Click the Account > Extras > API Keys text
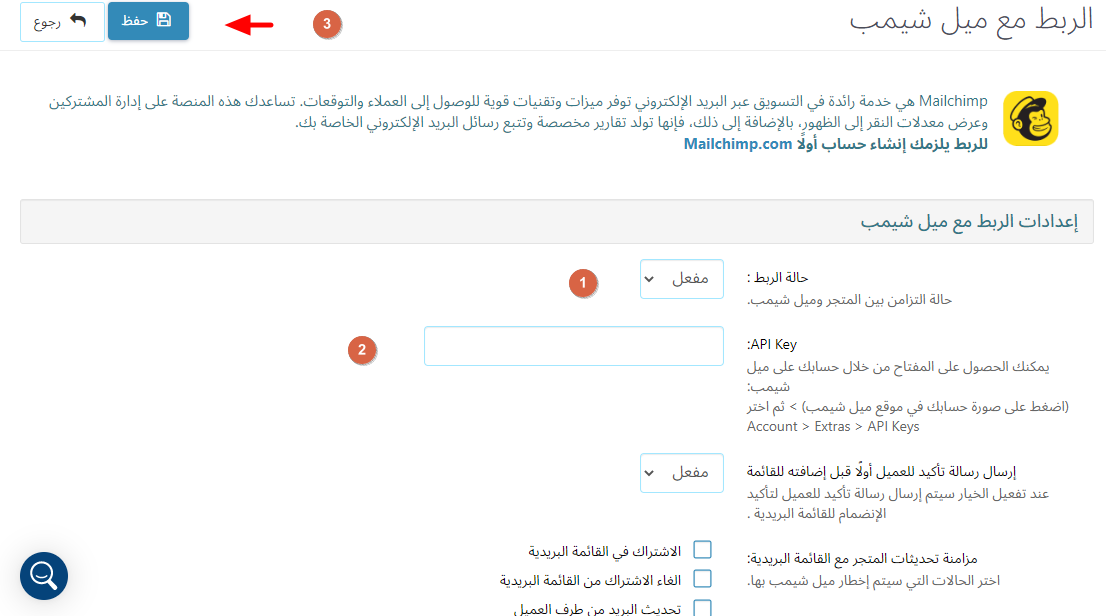Viewport: 1106px width, 616px height. click(x=833, y=426)
